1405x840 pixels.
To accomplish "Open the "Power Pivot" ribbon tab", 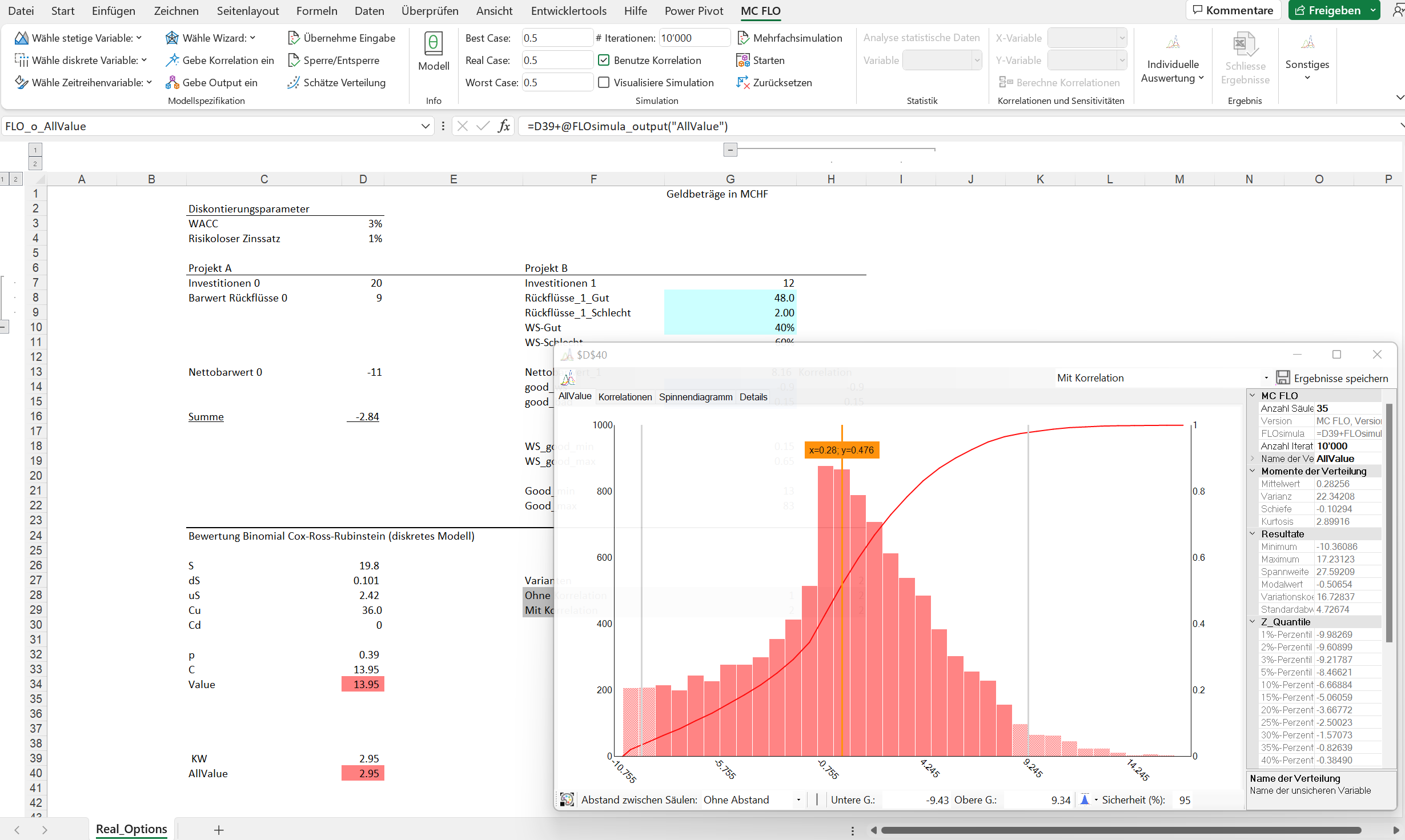I will coord(693,10).
